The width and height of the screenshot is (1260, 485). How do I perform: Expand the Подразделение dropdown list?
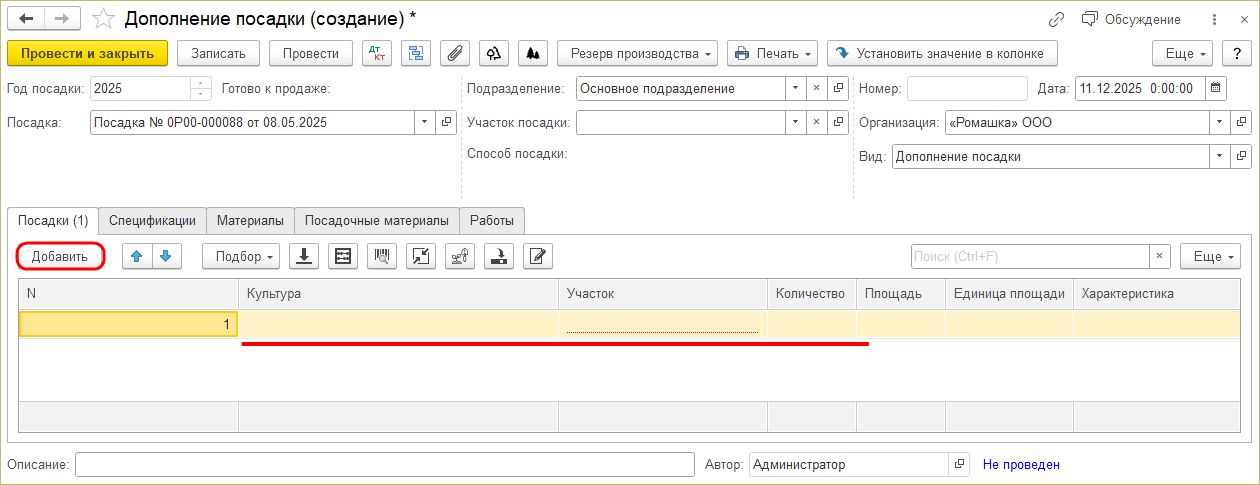tap(795, 88)
